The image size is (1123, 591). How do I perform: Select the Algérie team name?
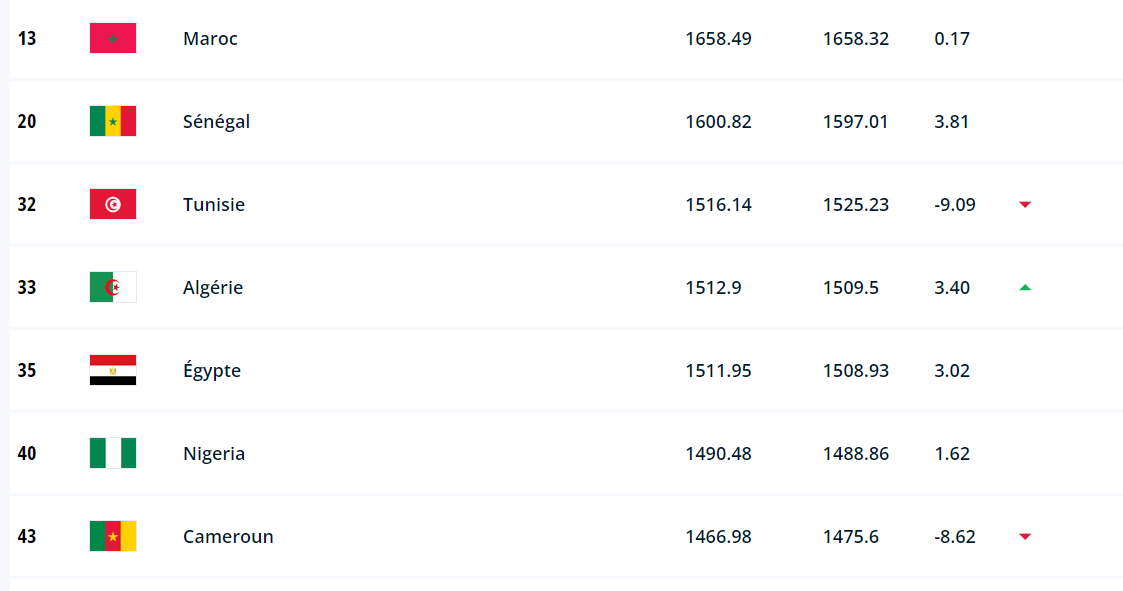click(x=213, y=288)
